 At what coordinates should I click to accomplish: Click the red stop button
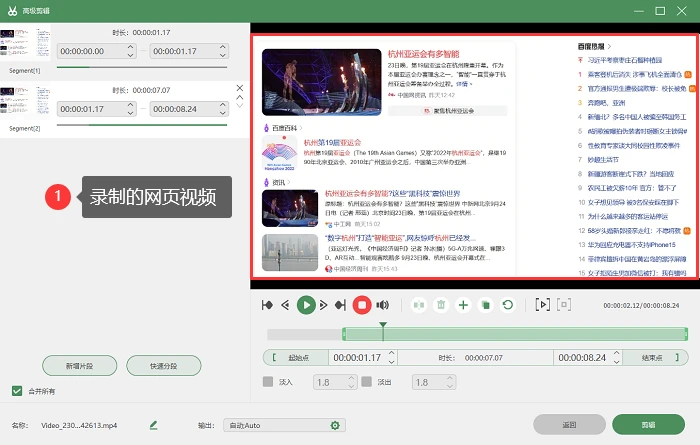click(x=362, y=305)
